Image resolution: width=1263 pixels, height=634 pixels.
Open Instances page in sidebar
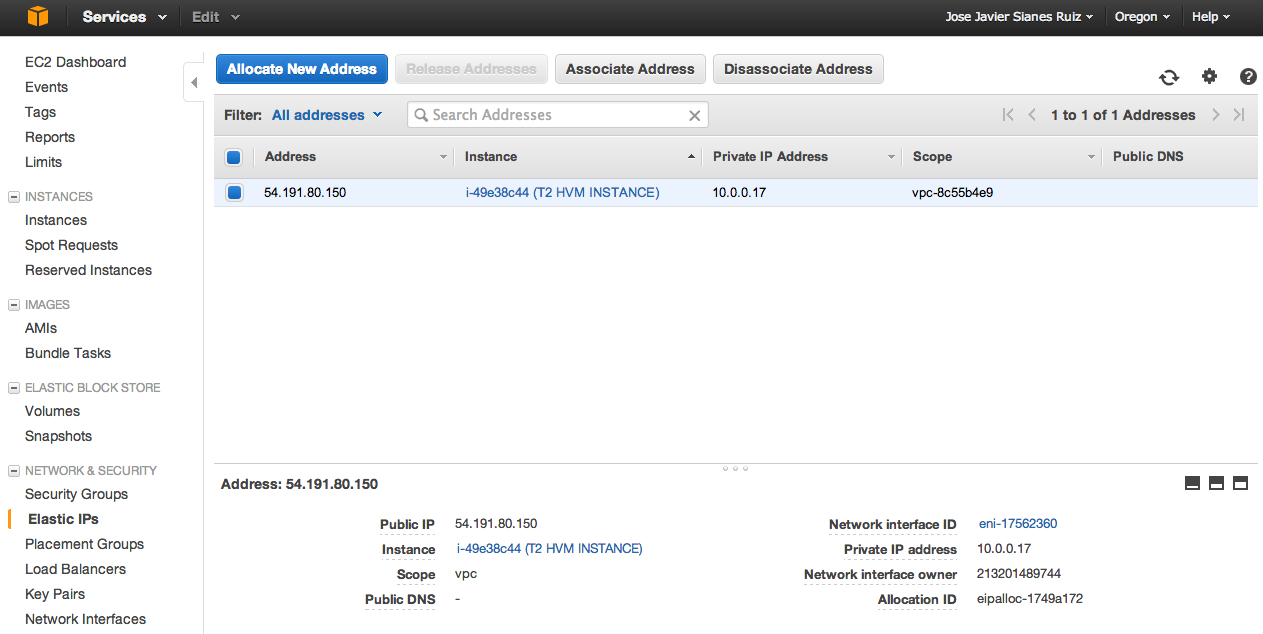tap(56, 220)
